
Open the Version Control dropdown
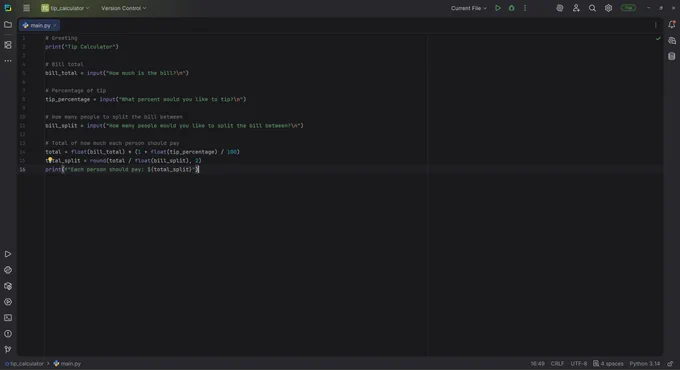click(124, 8)
